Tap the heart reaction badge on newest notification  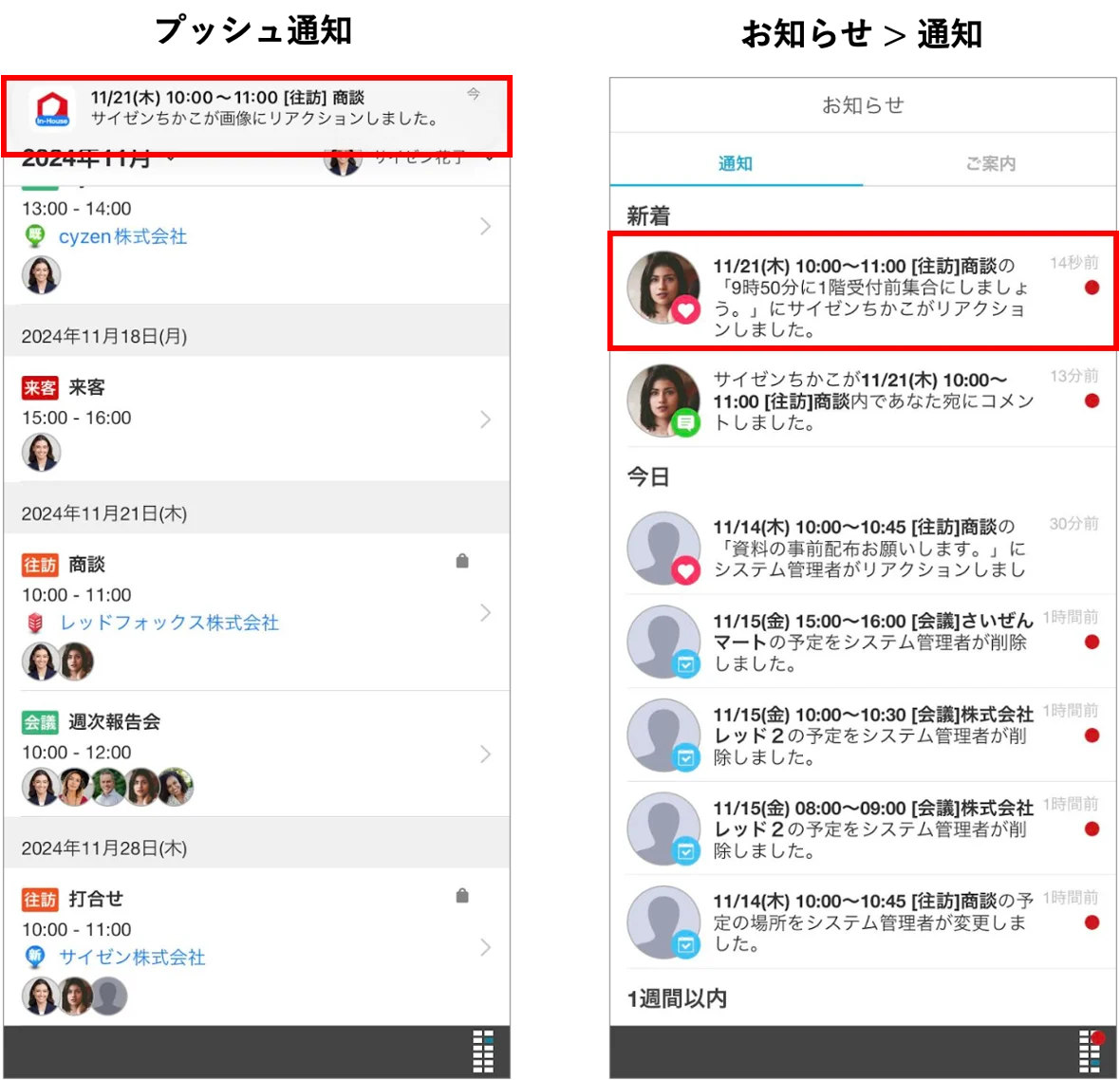tap(685, 310)
